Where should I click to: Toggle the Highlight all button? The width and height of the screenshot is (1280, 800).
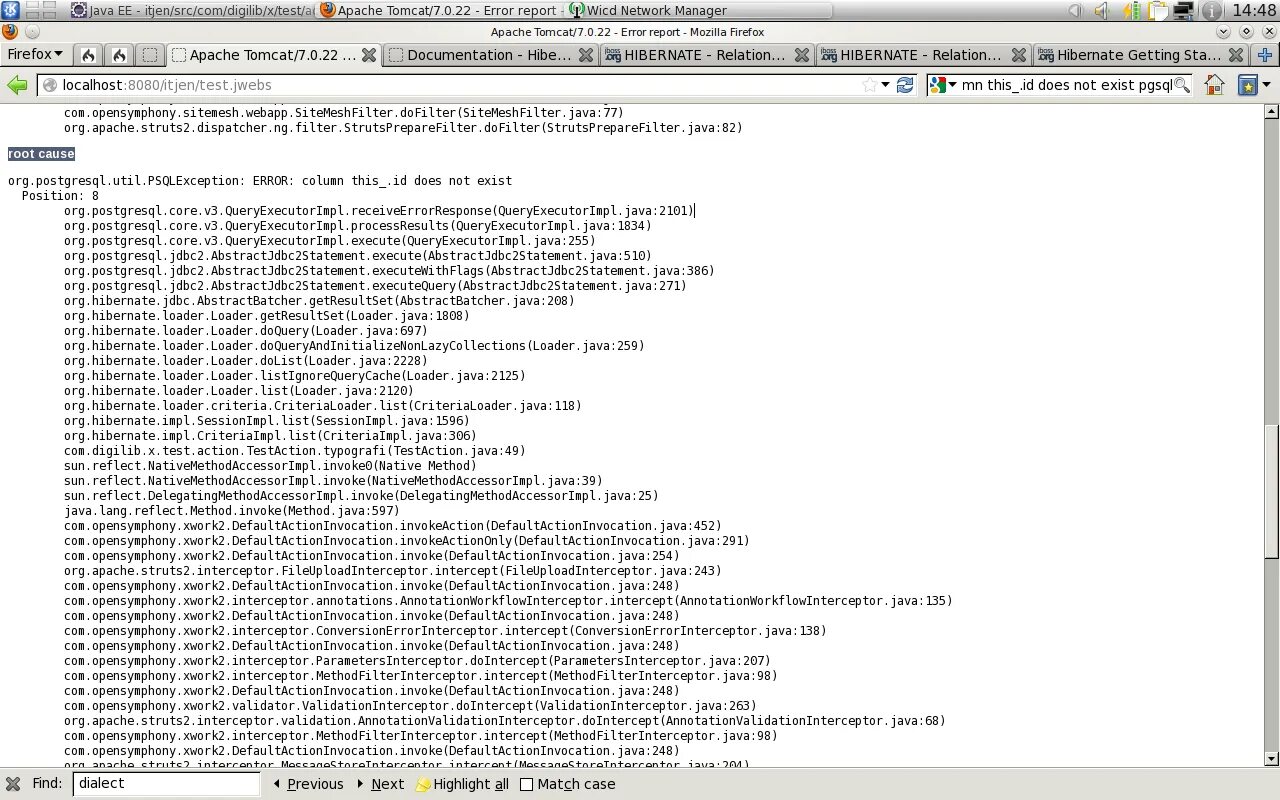pos(462,784)
